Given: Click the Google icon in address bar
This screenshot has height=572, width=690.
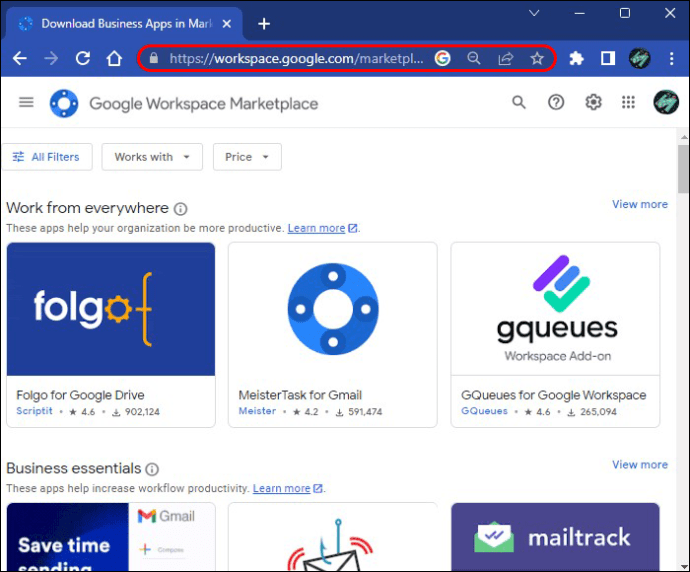Looking at the screenshot, I should (x=442, y=58).
